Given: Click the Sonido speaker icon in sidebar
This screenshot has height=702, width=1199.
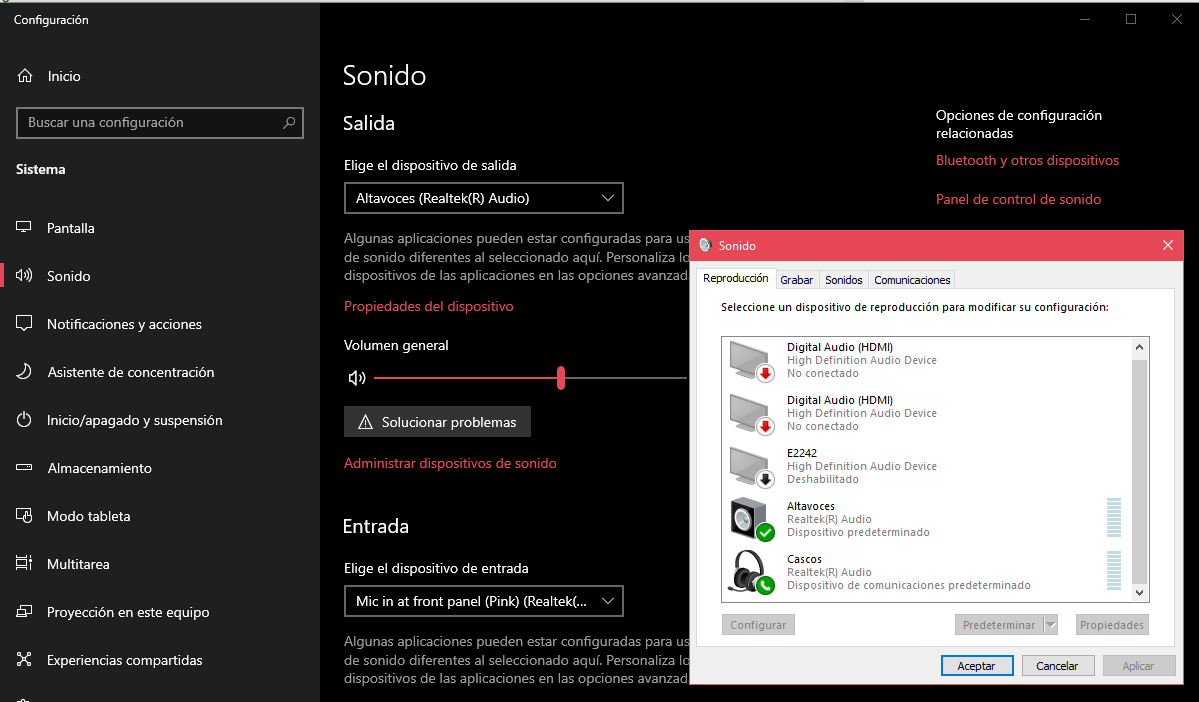Looking at the screenshot, I should click(x=24, y=275).
